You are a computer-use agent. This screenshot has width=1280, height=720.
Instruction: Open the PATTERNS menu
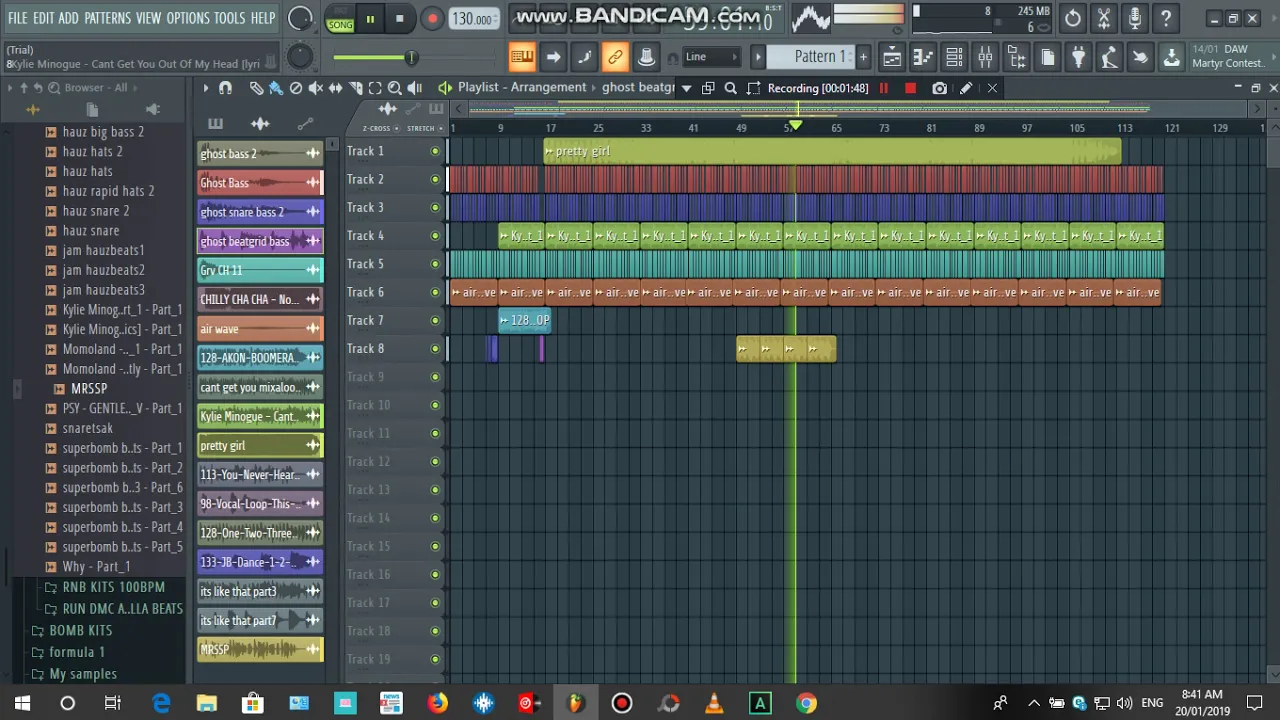pos(107,18)
